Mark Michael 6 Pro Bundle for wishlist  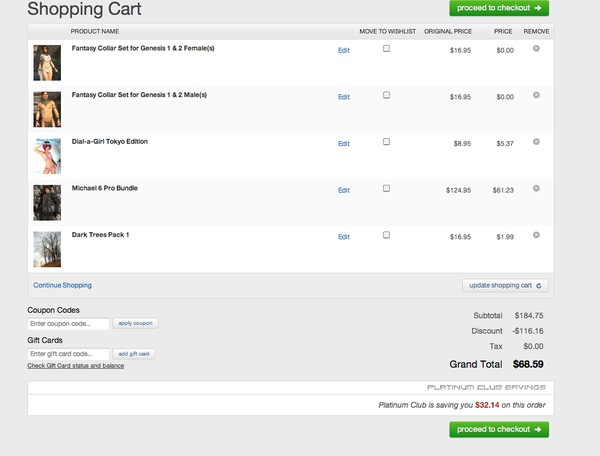pos(386,189)
